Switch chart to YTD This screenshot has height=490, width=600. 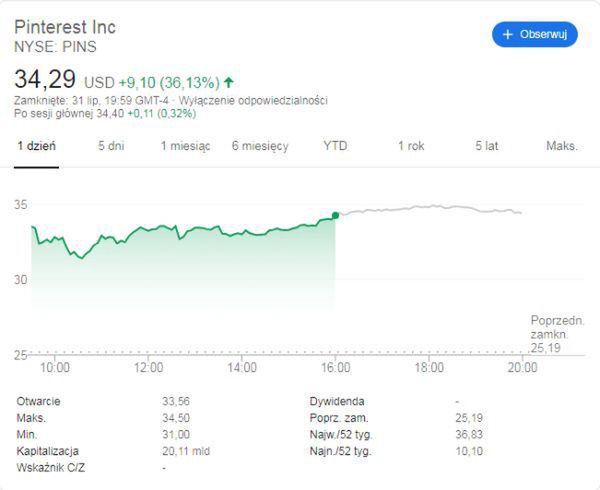[335, 146]
